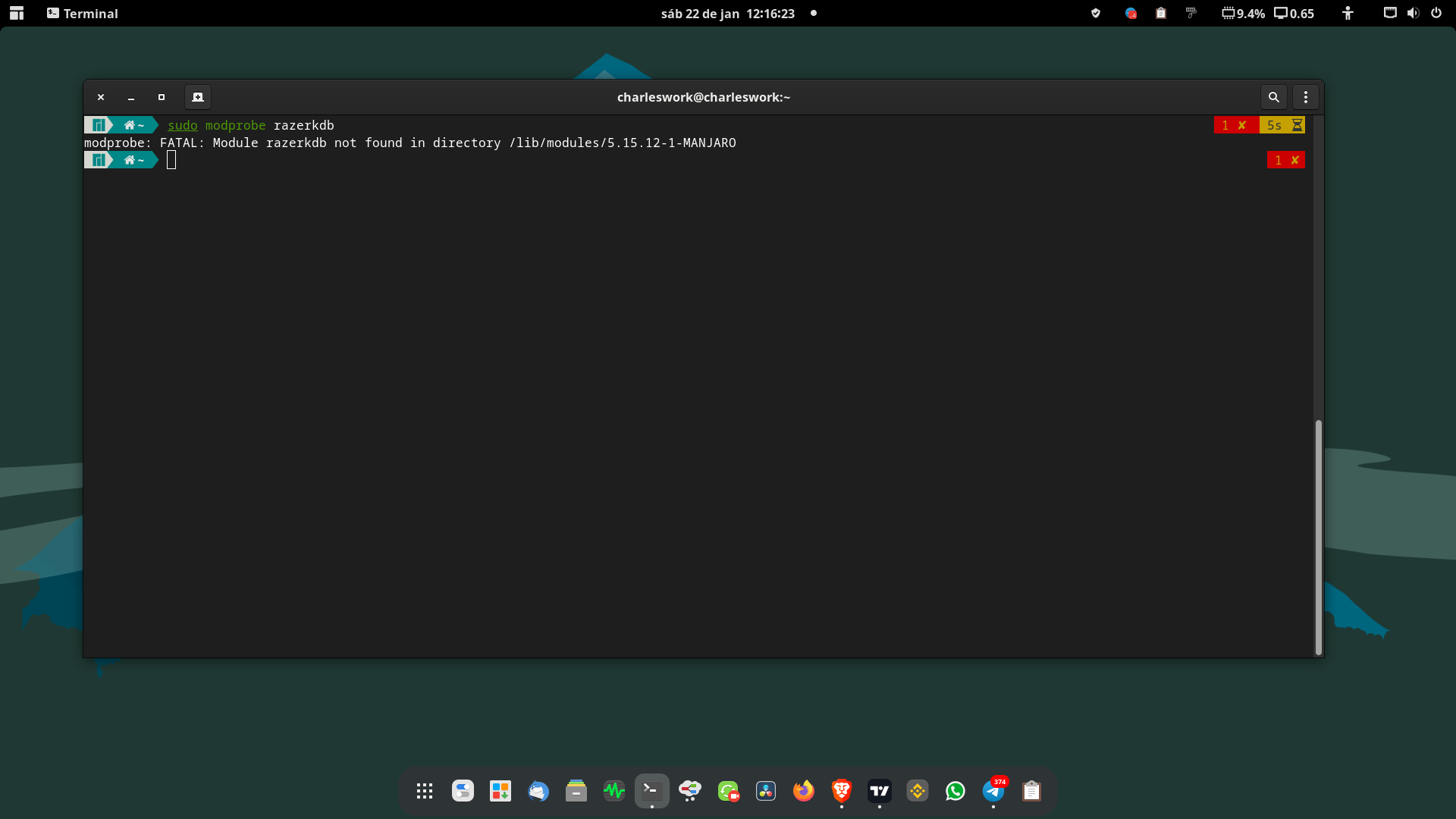
Task: Open the clipboard manager in dock
Action: tap(1031, 791)
